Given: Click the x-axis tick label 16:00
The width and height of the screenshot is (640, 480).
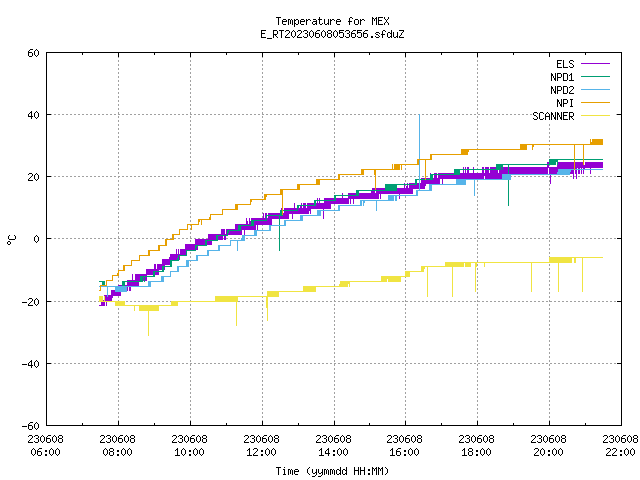Looking at the screenshot, I should (x=404, y=453).
